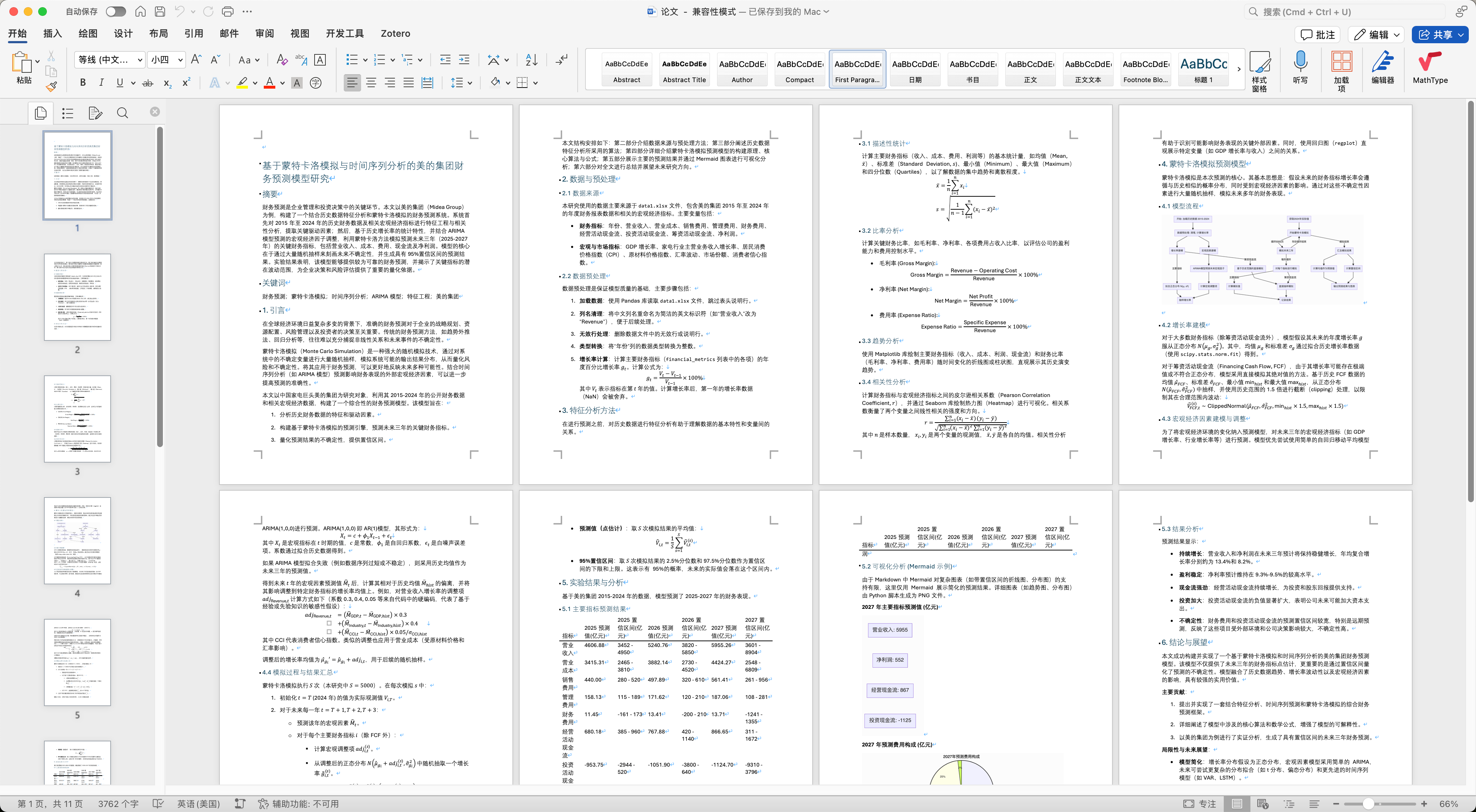Switch to the web layout view icon

[x=1262, y=804]
